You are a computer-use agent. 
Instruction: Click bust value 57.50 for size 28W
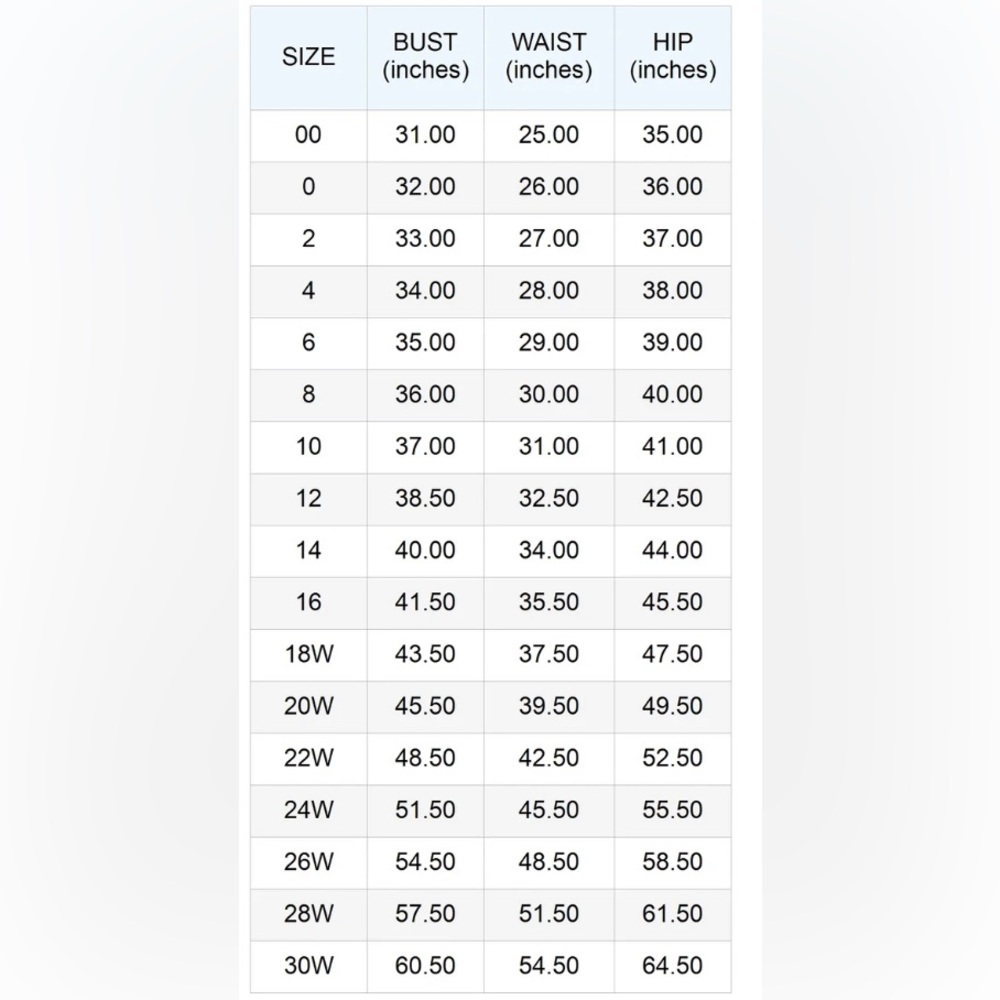425,914
